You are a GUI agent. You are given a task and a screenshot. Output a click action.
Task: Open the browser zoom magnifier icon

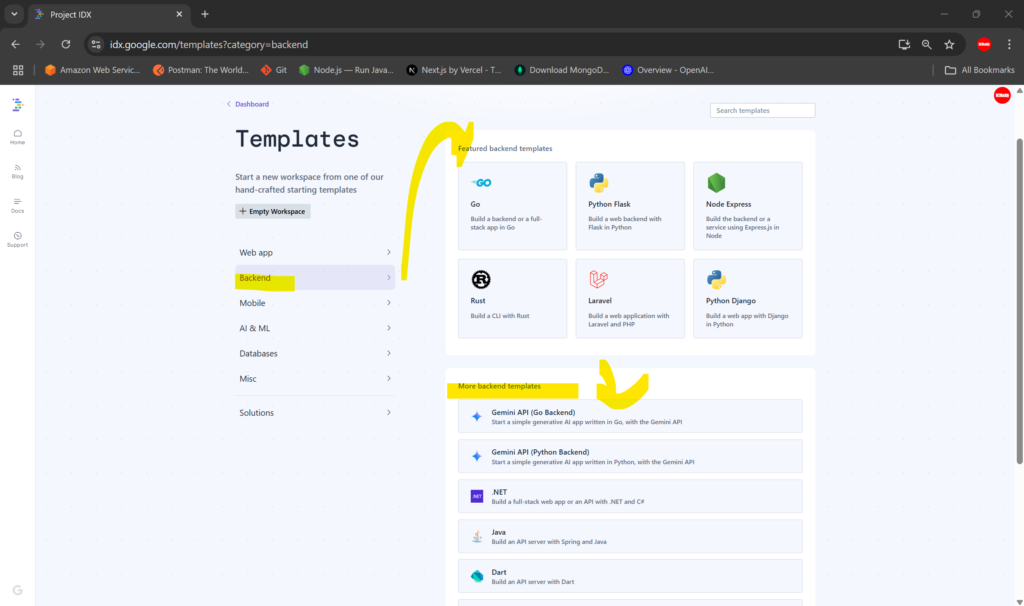coord(927,44)
